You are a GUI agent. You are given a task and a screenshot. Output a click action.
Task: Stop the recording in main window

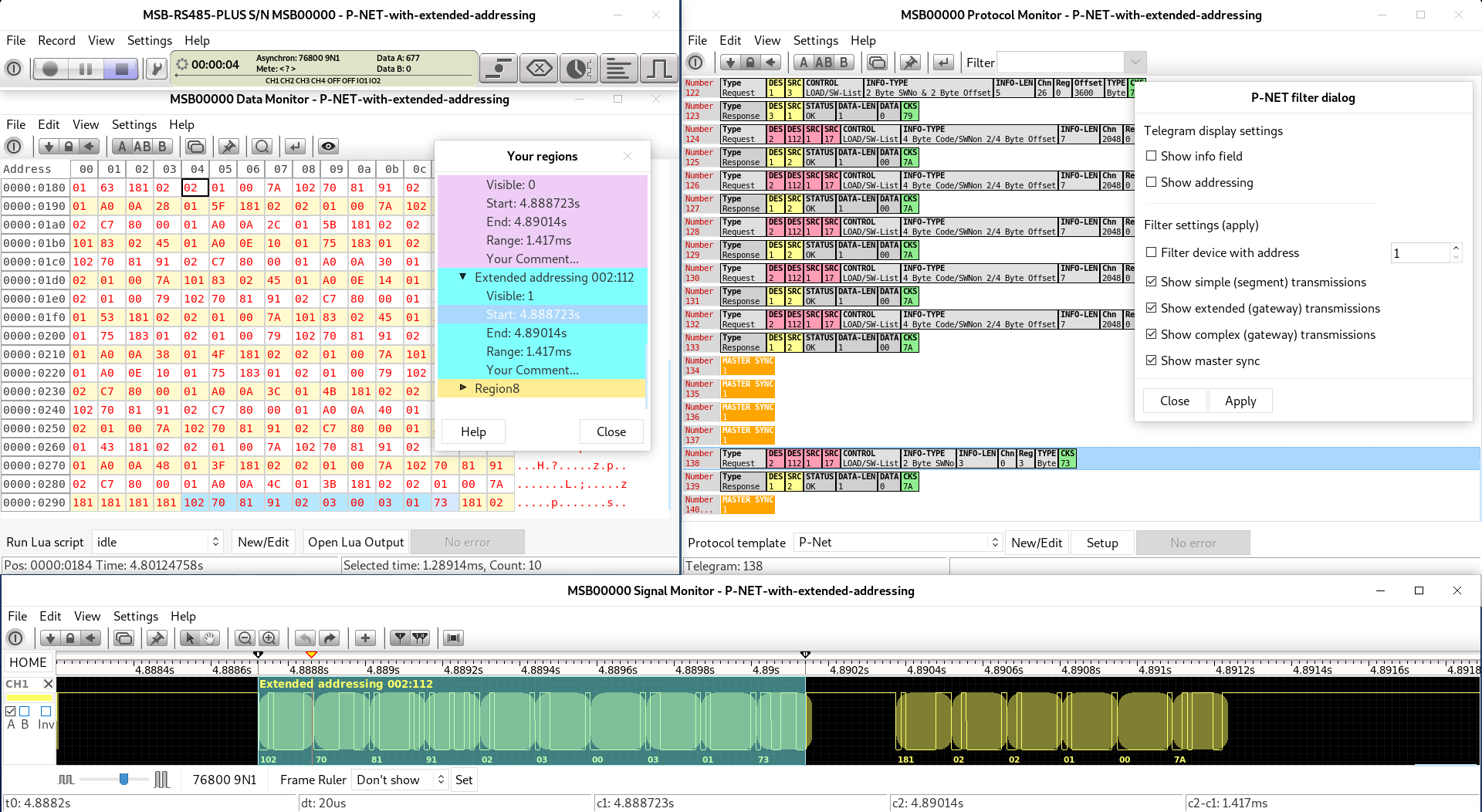[x=121, y=69]
